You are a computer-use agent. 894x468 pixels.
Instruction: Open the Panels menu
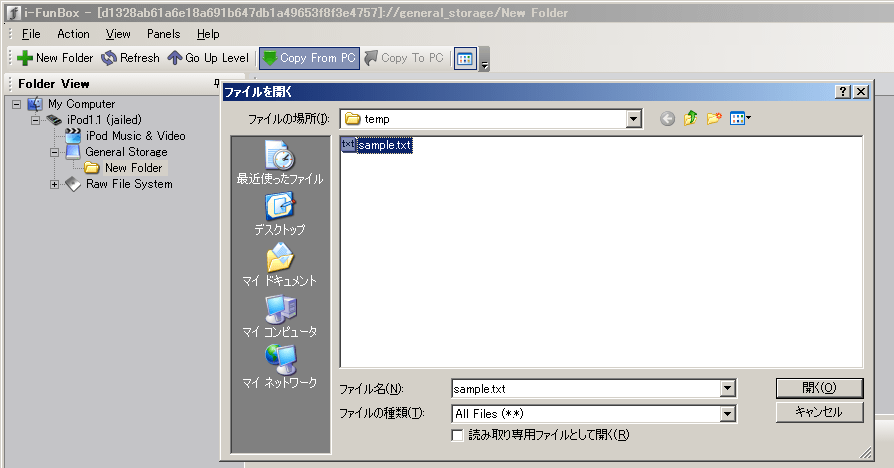coord(163,34)
